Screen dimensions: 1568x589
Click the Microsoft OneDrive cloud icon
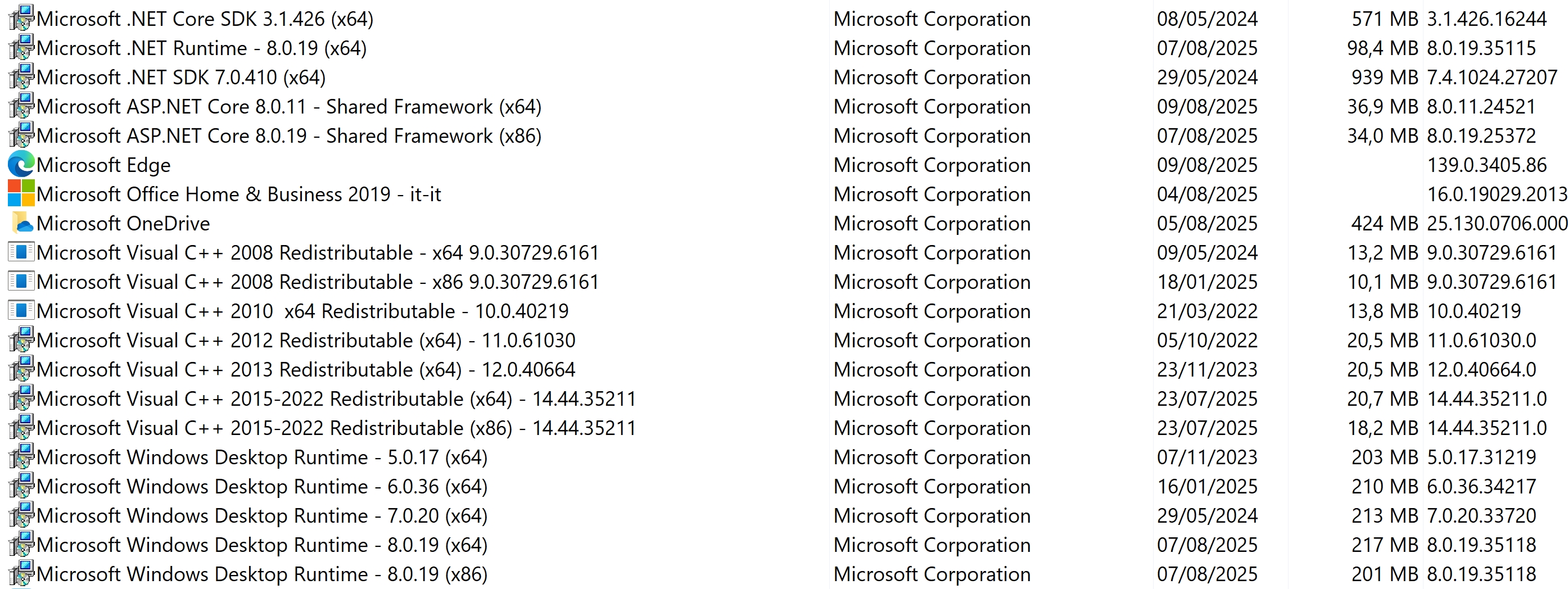[21, 222]
